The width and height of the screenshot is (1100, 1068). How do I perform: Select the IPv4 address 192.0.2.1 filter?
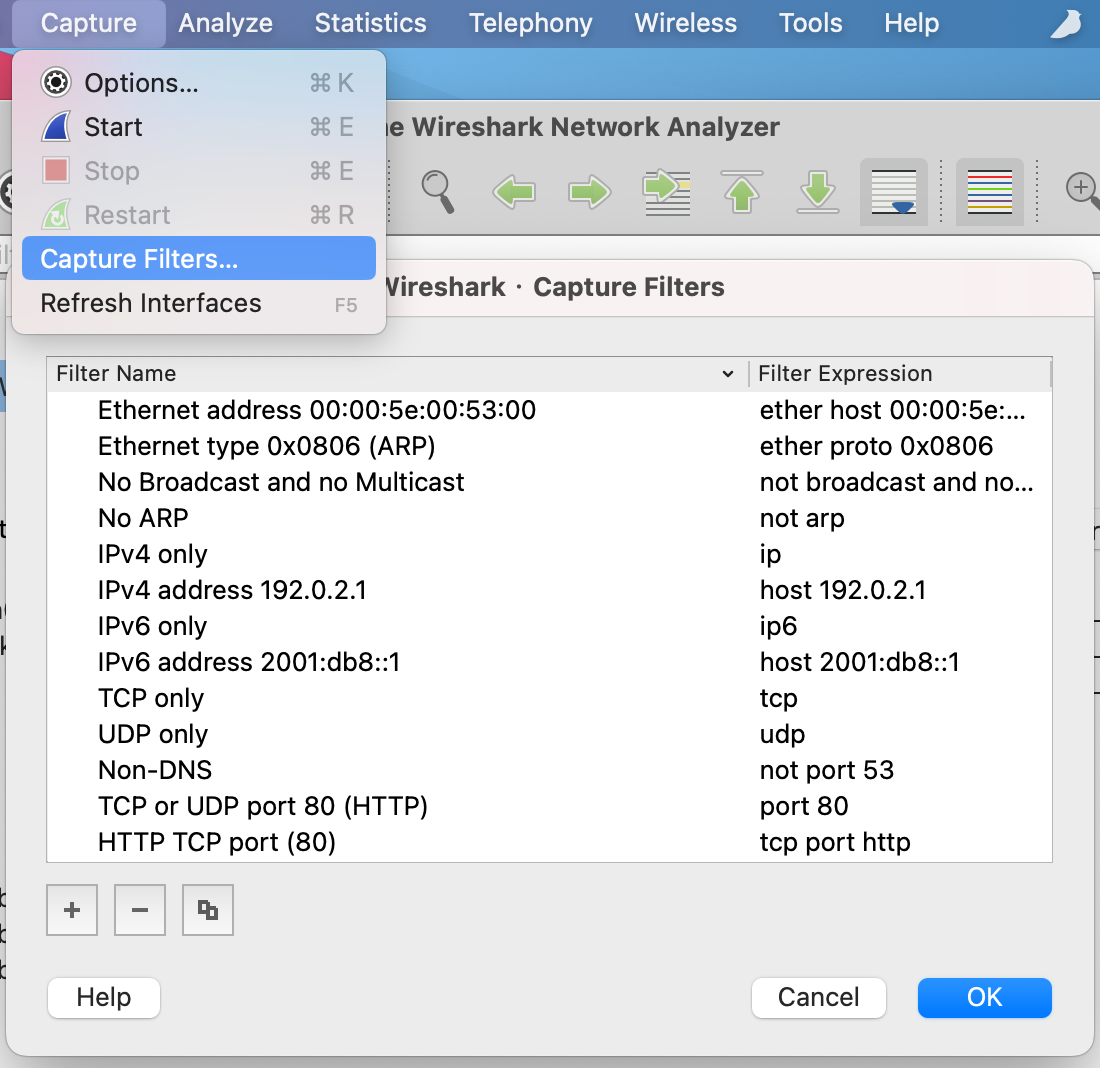(x=232, y=590)
